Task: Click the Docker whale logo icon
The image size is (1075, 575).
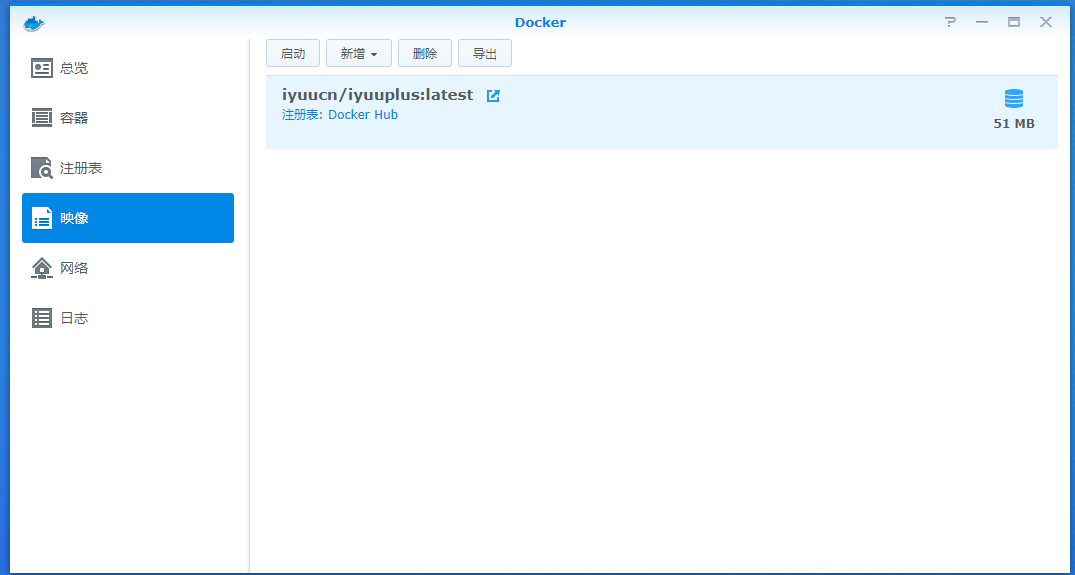Action: (x=34, y=23)
